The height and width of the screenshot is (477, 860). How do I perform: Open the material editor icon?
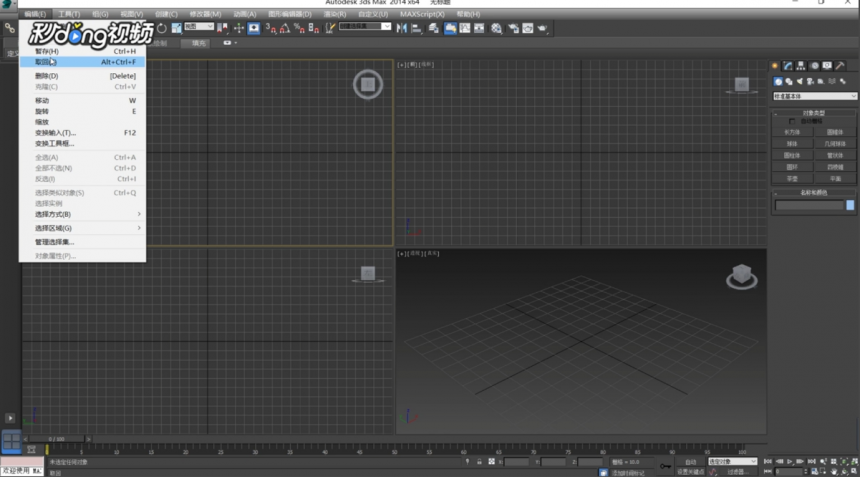pyautogui.click(x=496, y=28)
